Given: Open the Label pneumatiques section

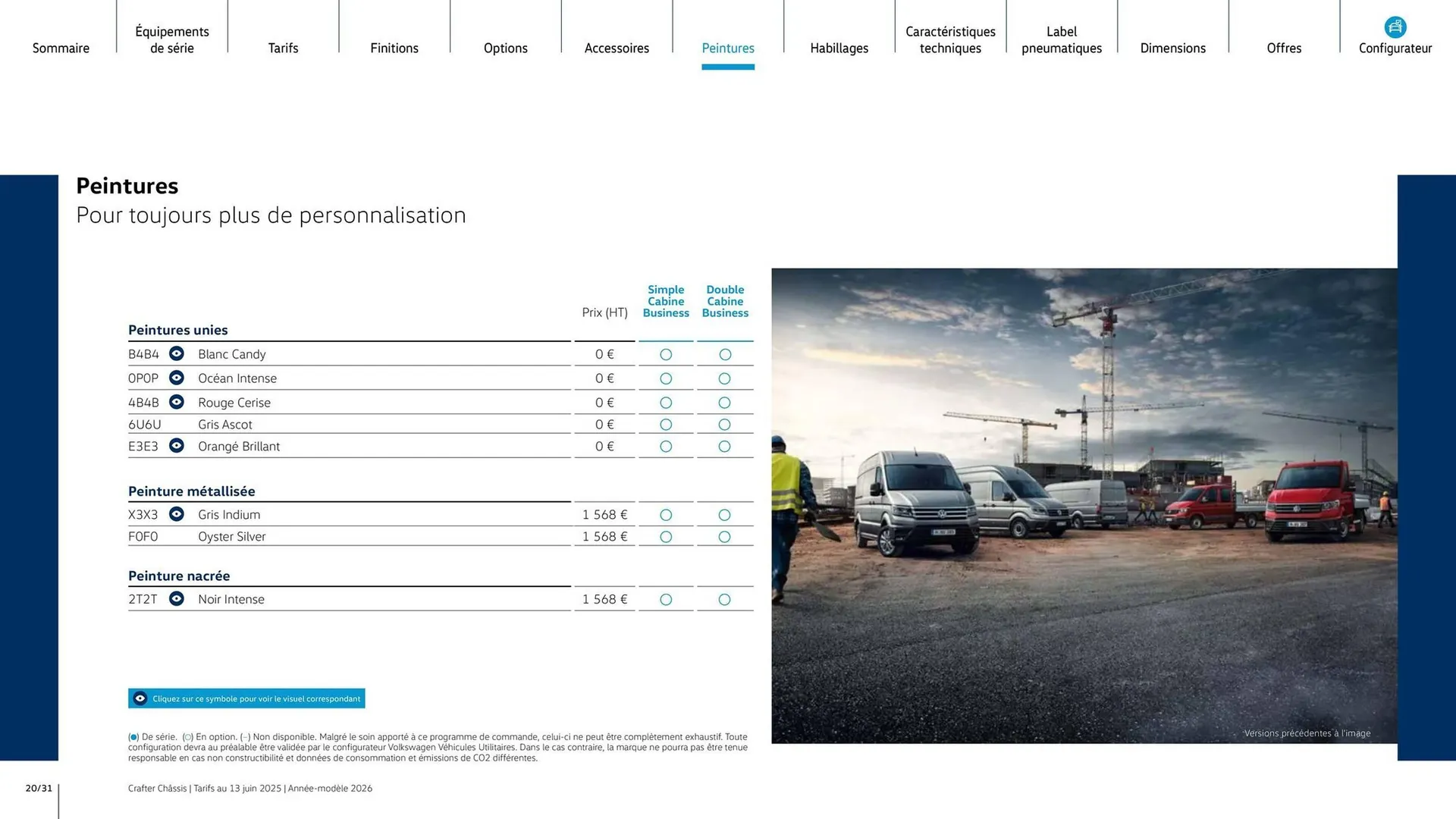Looking at the screenshot, I should click(1061, 39).
